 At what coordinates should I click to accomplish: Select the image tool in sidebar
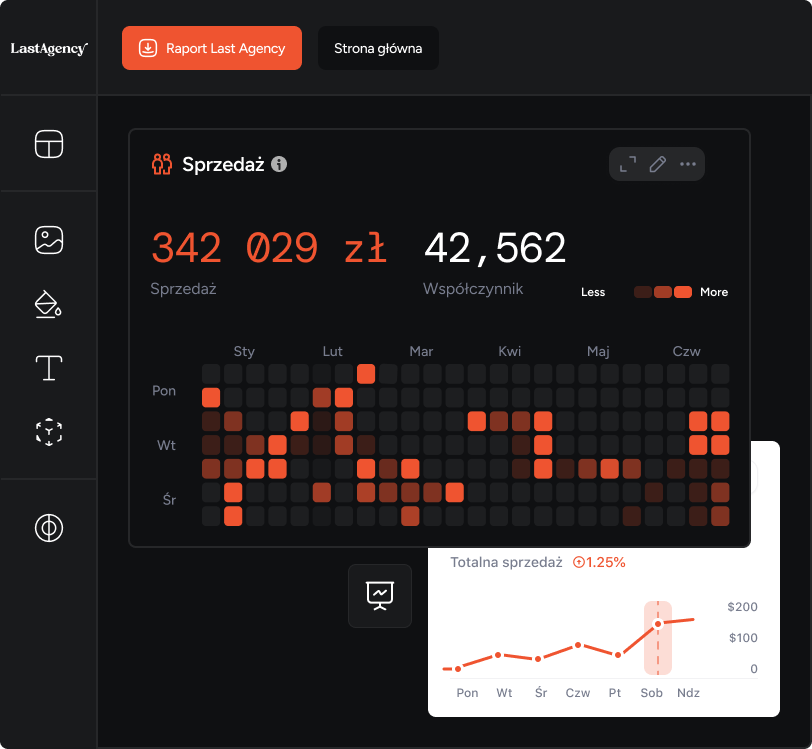coord(49,240)
